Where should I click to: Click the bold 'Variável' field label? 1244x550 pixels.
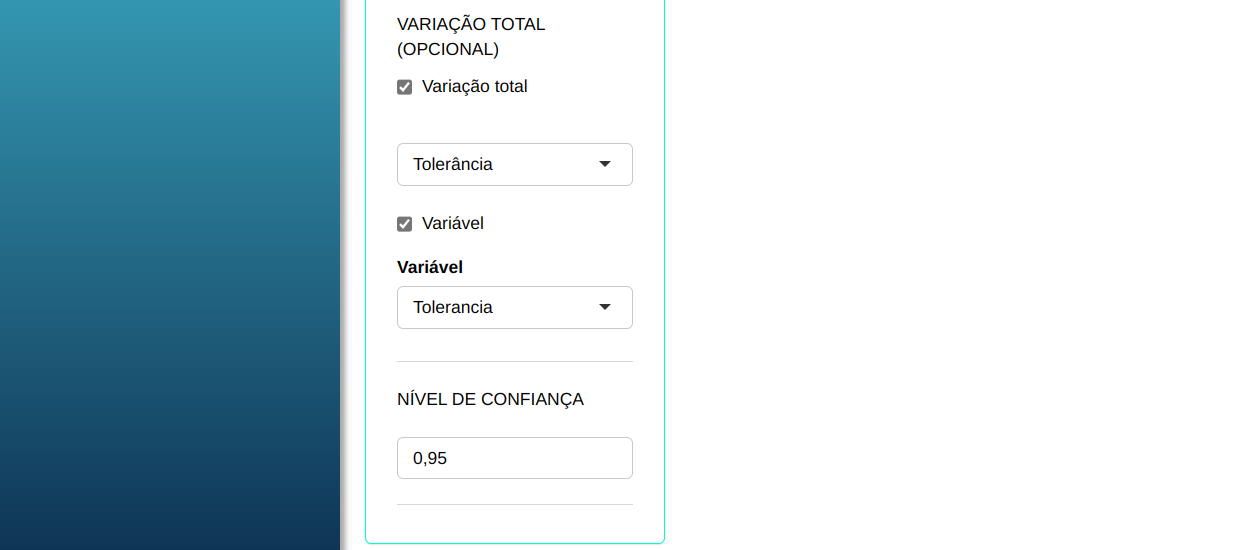pos(430,267)
